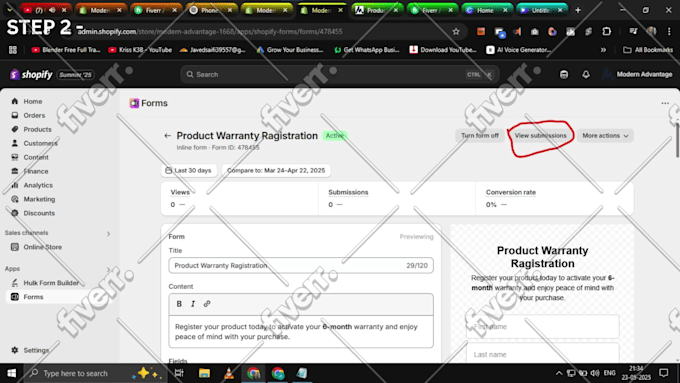Switch to the Phone browser tab
Screen dimensions: 680x383
[x=211, y=10]
